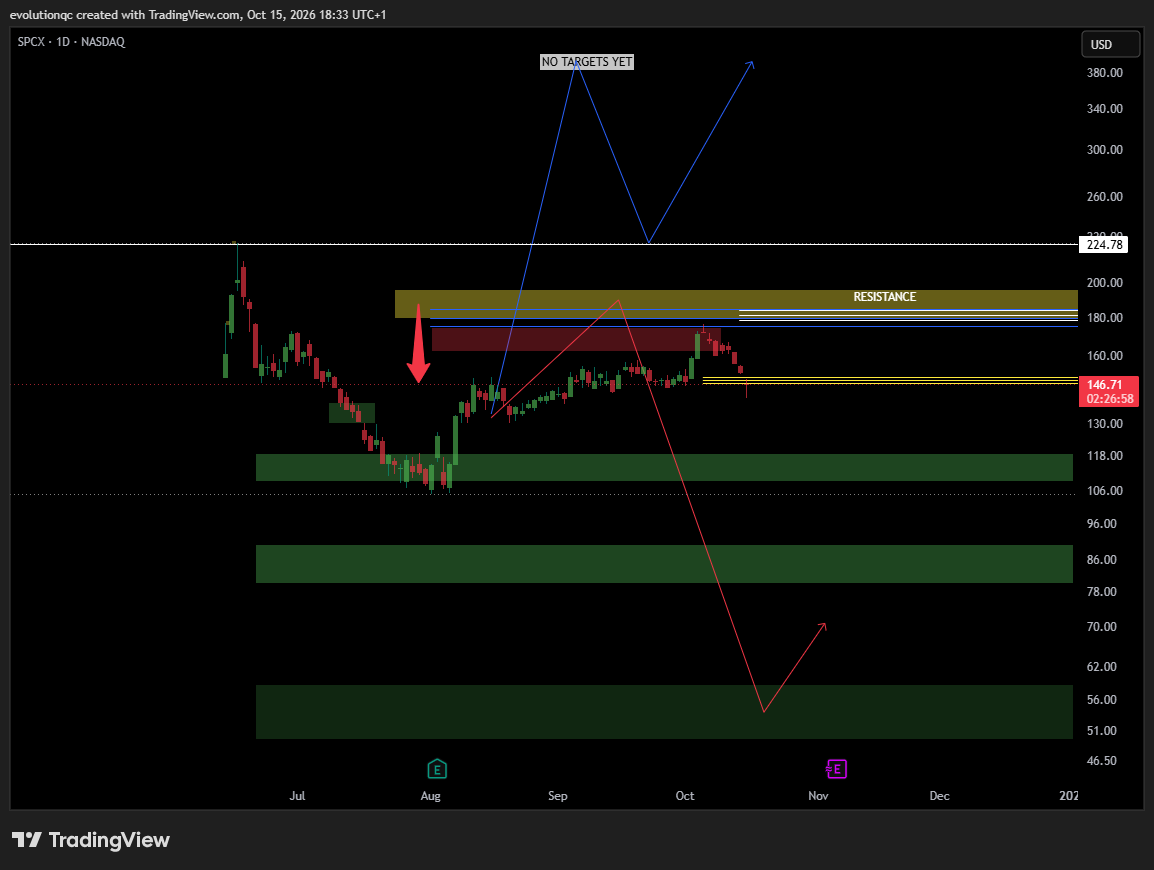Click the SPCX · 1D · NASDAQ symbol title
1154x870 pixels.
[71, 42]
